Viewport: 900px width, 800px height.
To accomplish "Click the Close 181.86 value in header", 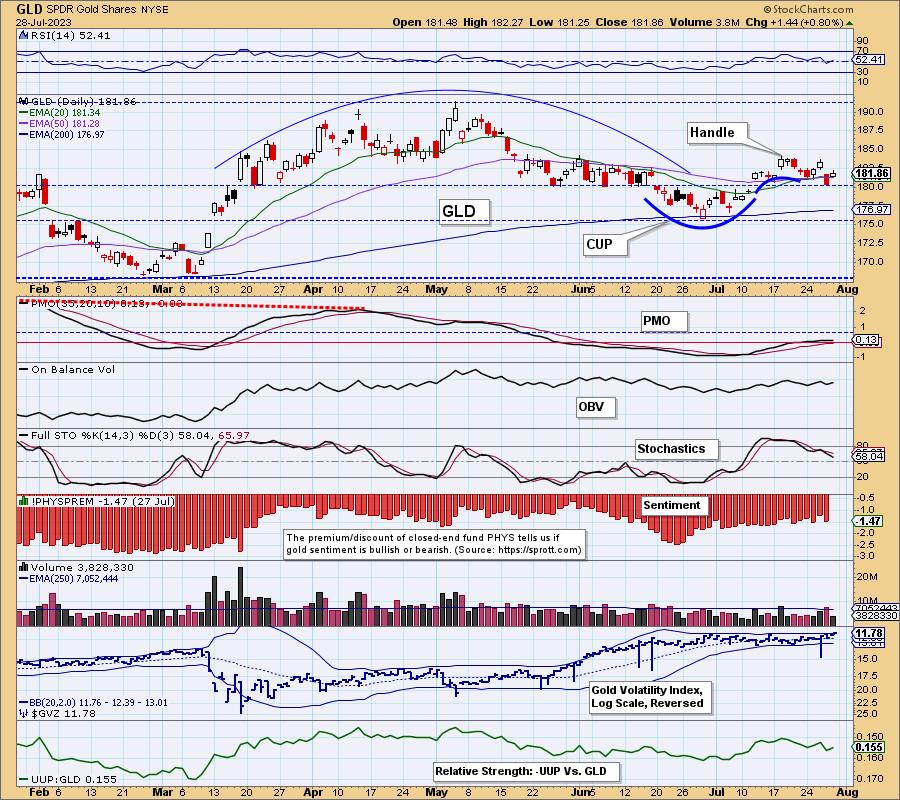I will tap(629, 22).
